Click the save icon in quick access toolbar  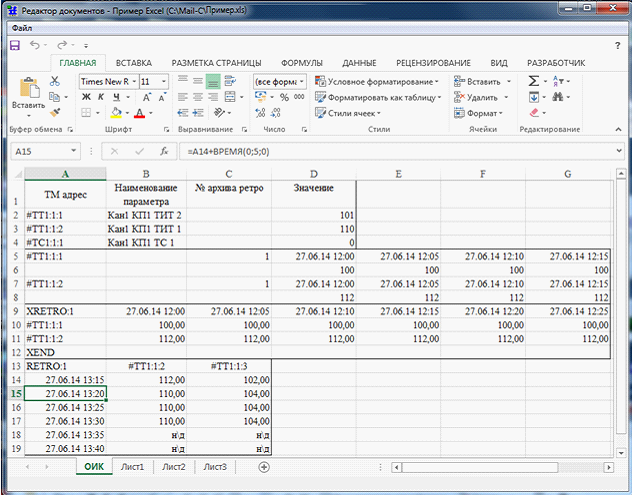(16, 45)
